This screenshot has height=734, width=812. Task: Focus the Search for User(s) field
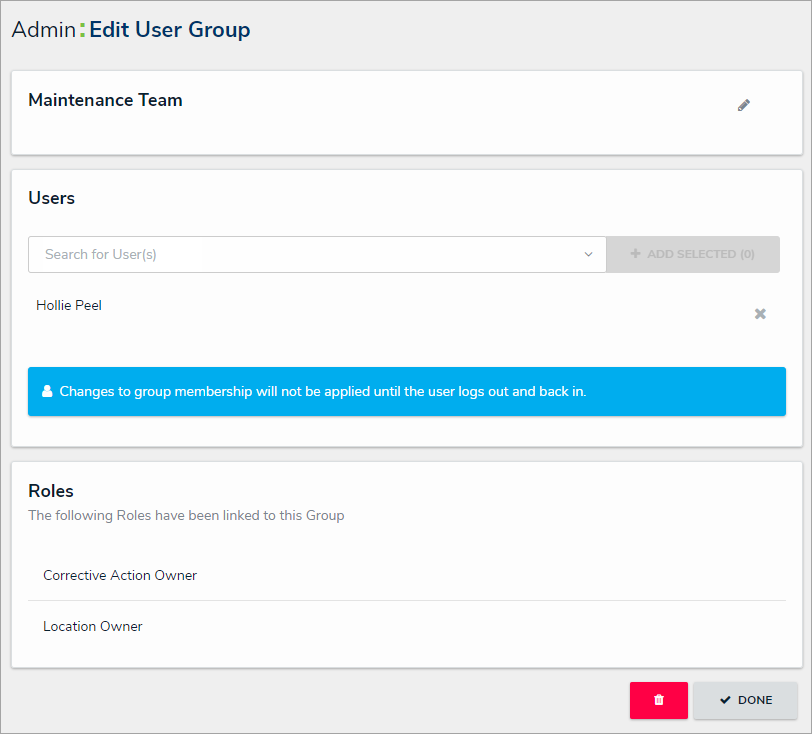(300, 254)
